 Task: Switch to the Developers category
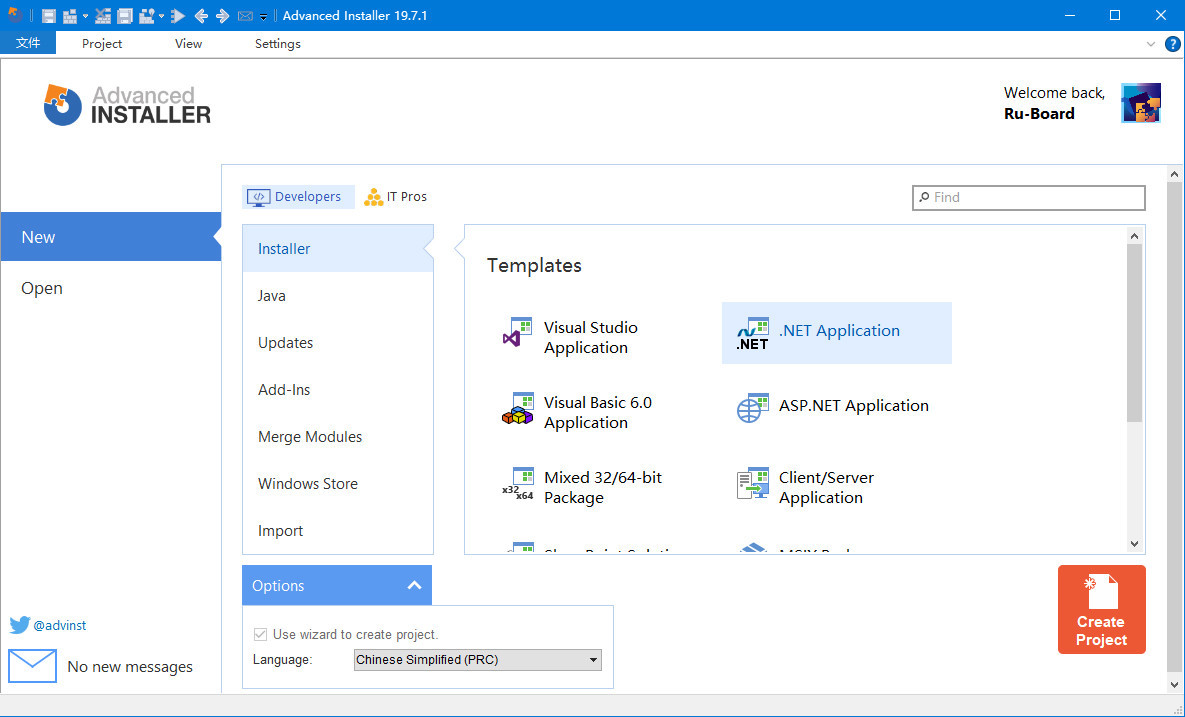coord(298,197)
